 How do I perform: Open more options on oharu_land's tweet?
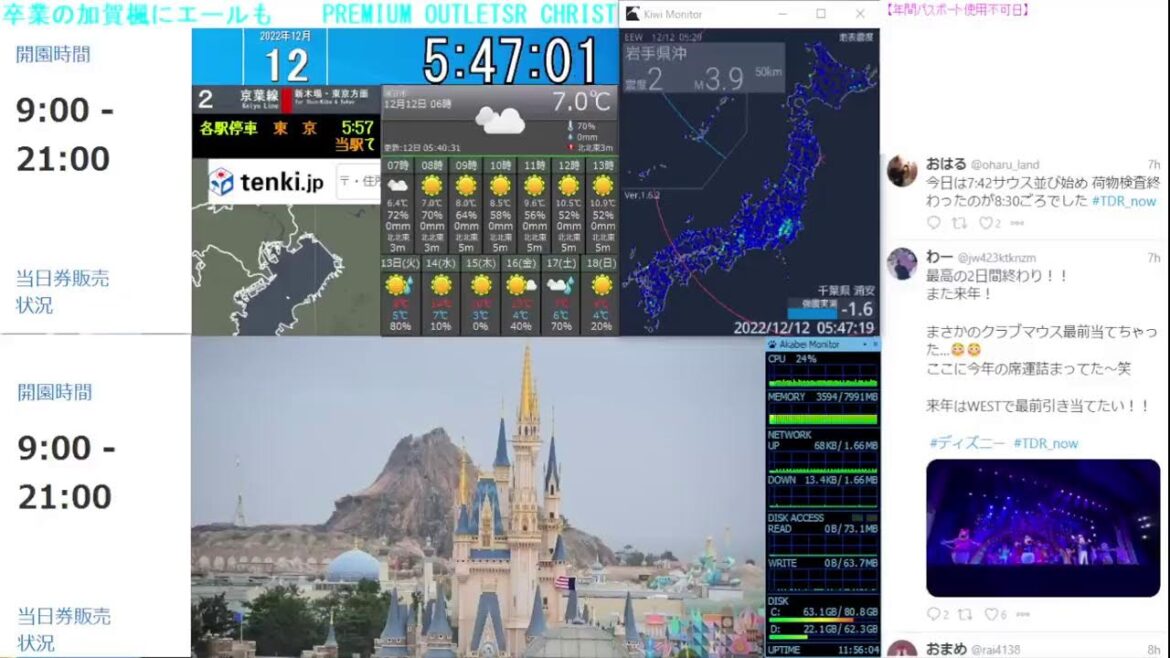tap(1018, 222)
